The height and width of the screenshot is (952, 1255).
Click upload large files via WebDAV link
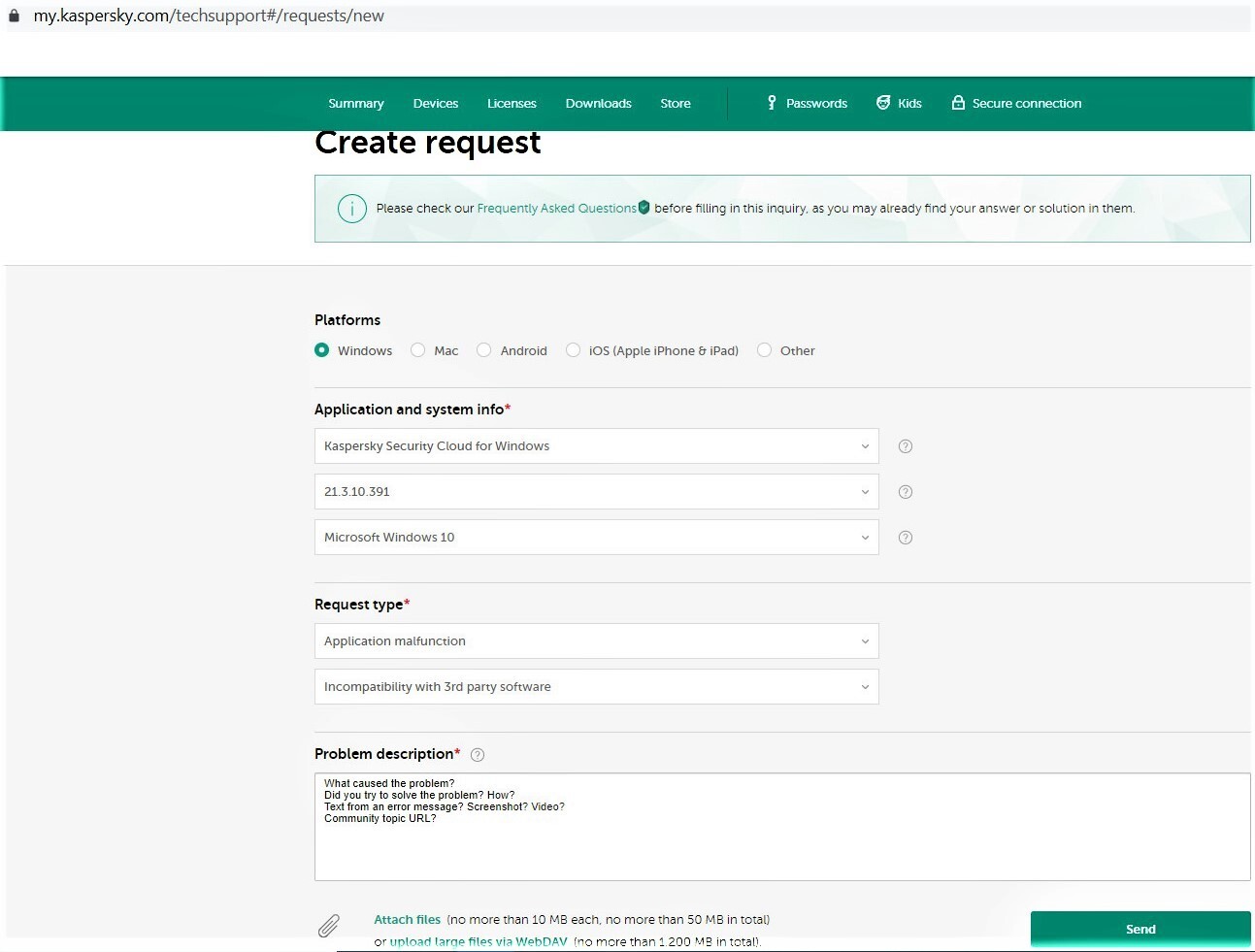(479, 941)
